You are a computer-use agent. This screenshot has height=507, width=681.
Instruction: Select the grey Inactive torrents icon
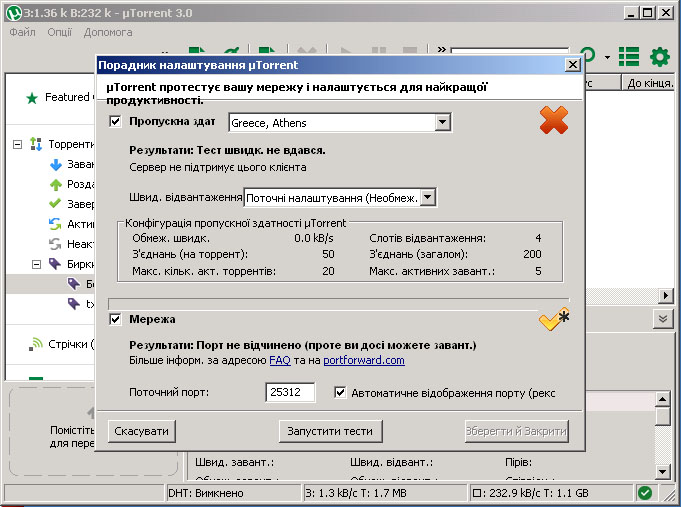[x=55, y=244]
